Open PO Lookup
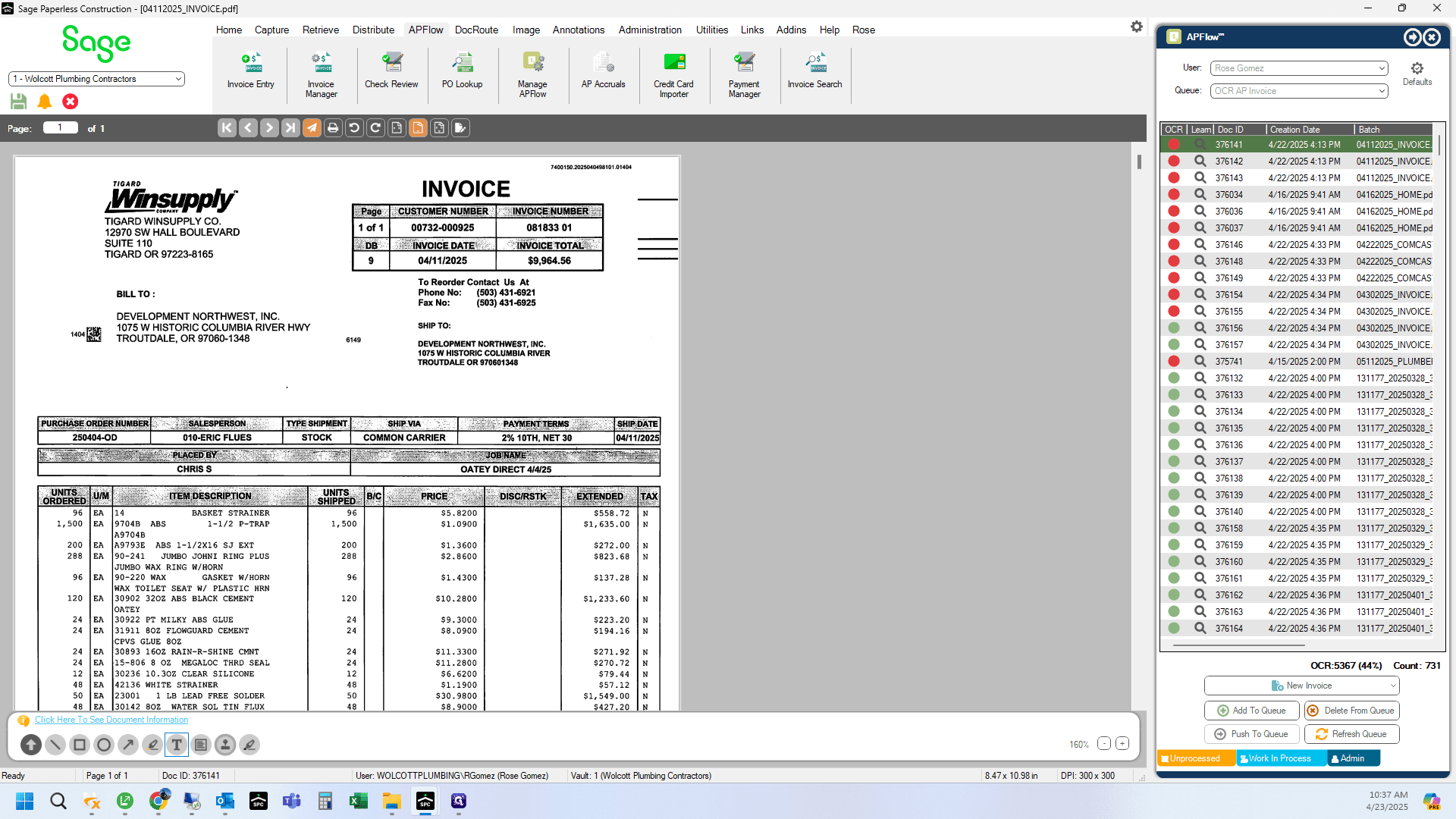 [462, 72]
